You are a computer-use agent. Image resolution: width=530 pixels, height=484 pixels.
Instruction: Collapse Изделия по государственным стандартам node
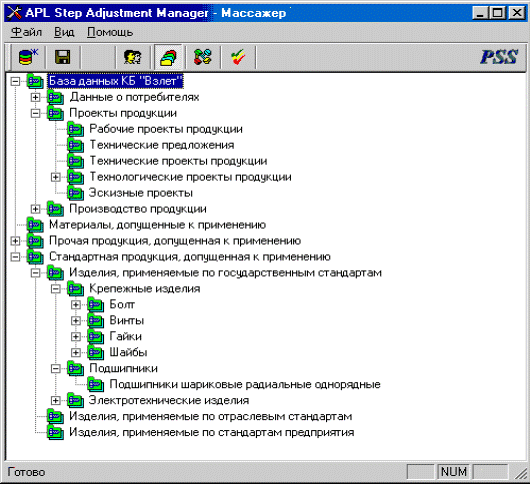point(35,273)
